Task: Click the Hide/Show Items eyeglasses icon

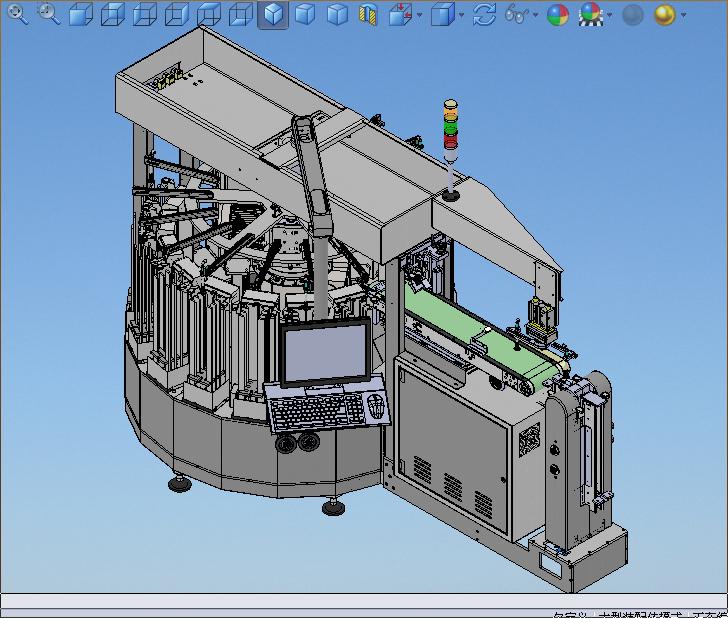Action: [x=516, y=14]
